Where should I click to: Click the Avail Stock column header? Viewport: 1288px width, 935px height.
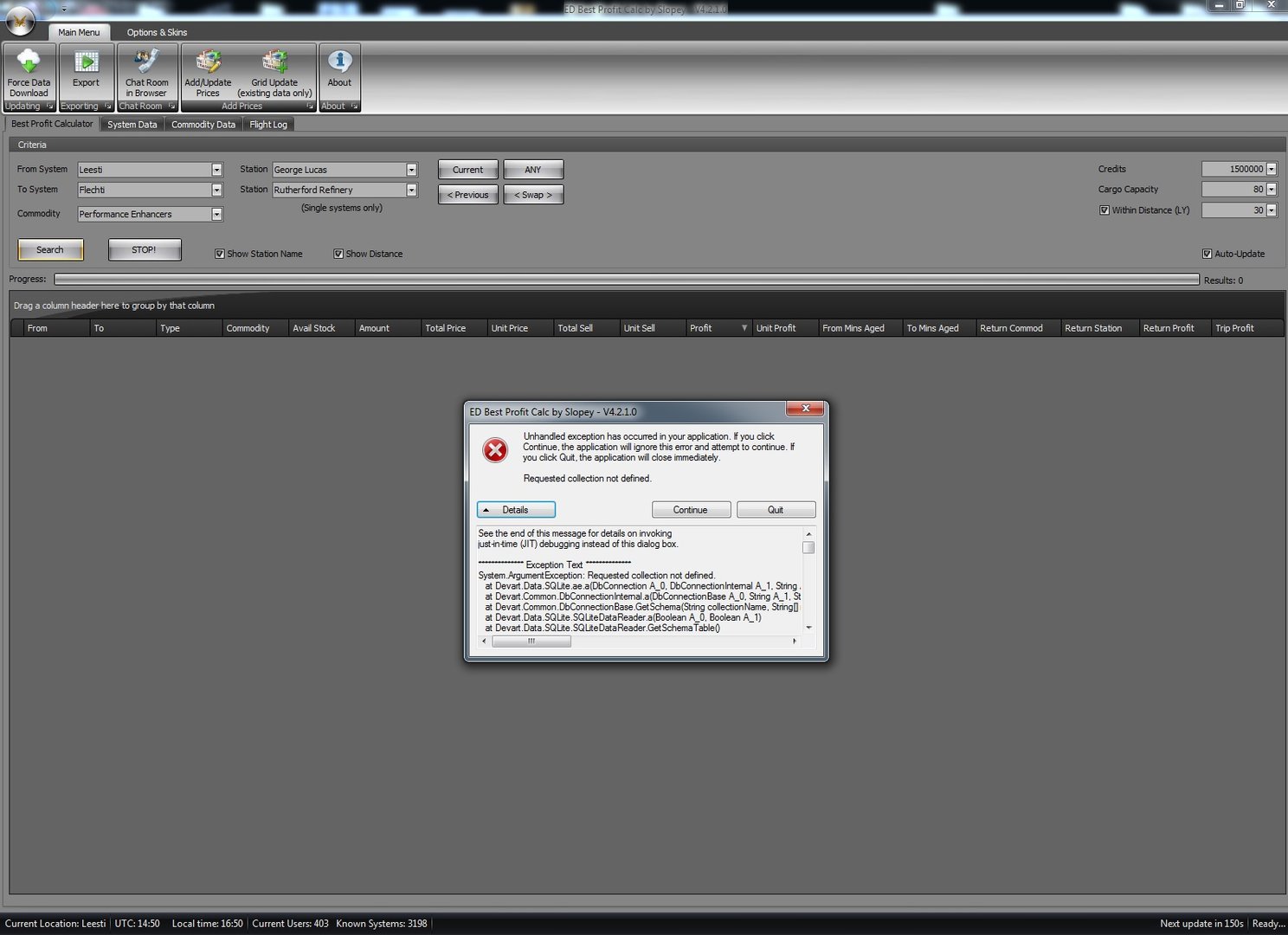click(321, 328)
